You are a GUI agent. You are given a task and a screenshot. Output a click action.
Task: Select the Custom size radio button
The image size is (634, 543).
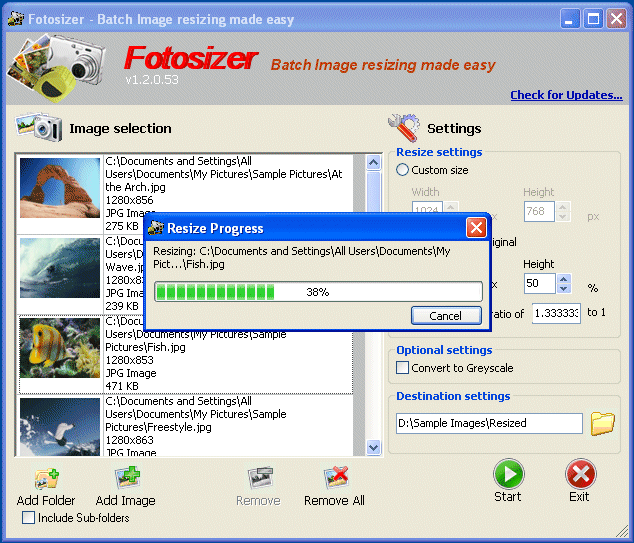coord(402,170)
